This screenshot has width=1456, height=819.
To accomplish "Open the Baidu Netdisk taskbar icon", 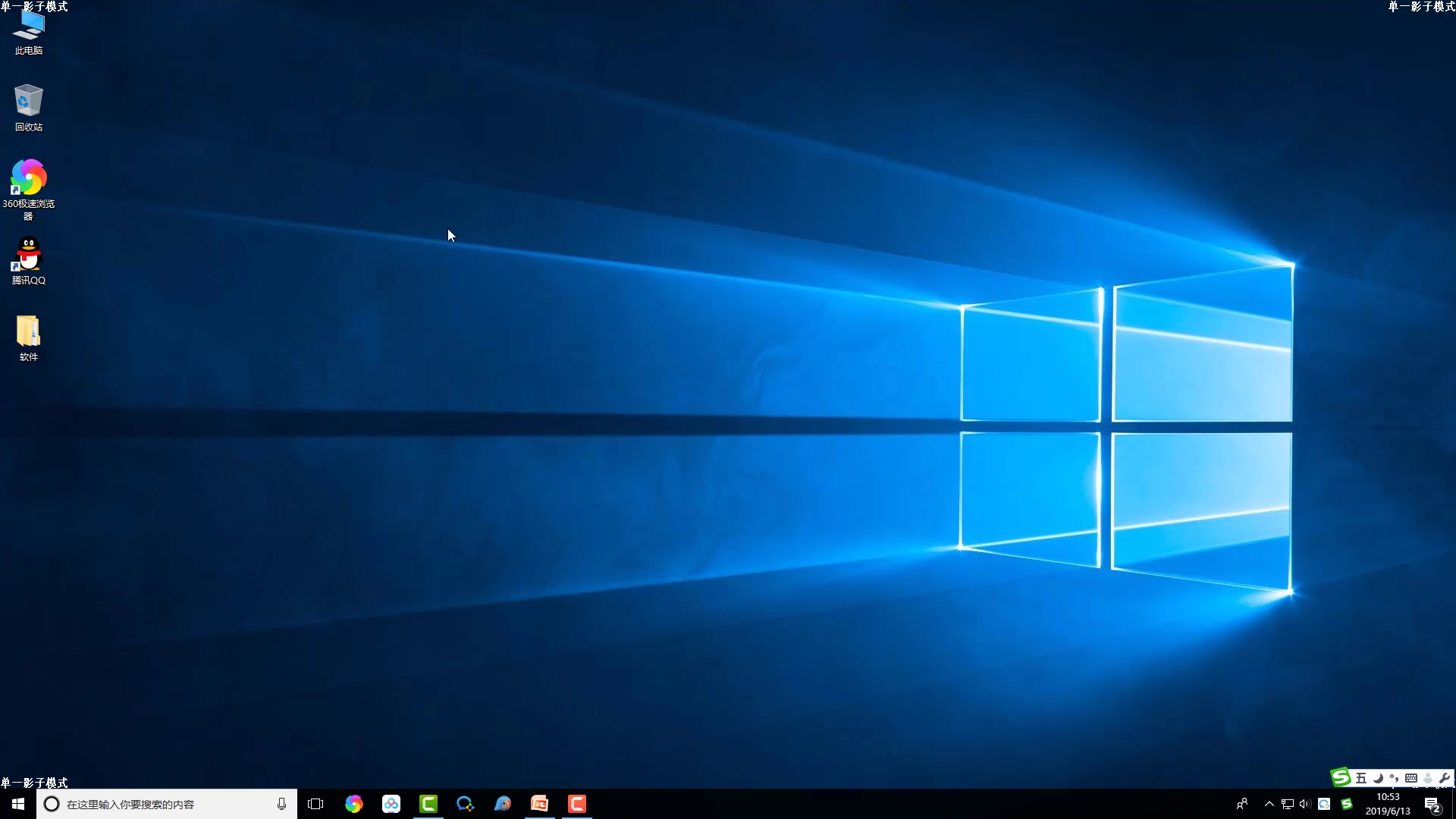I will coord(391,804).
